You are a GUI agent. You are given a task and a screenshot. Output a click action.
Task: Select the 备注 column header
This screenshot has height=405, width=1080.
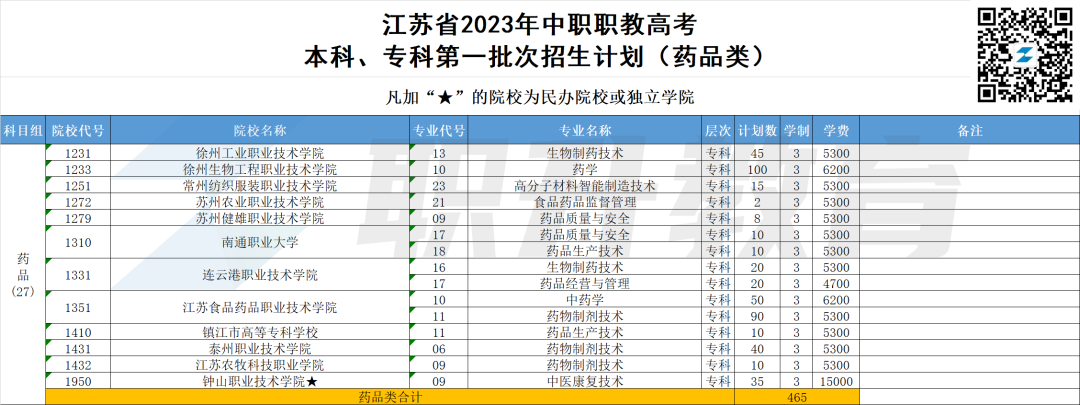[969, 129]
